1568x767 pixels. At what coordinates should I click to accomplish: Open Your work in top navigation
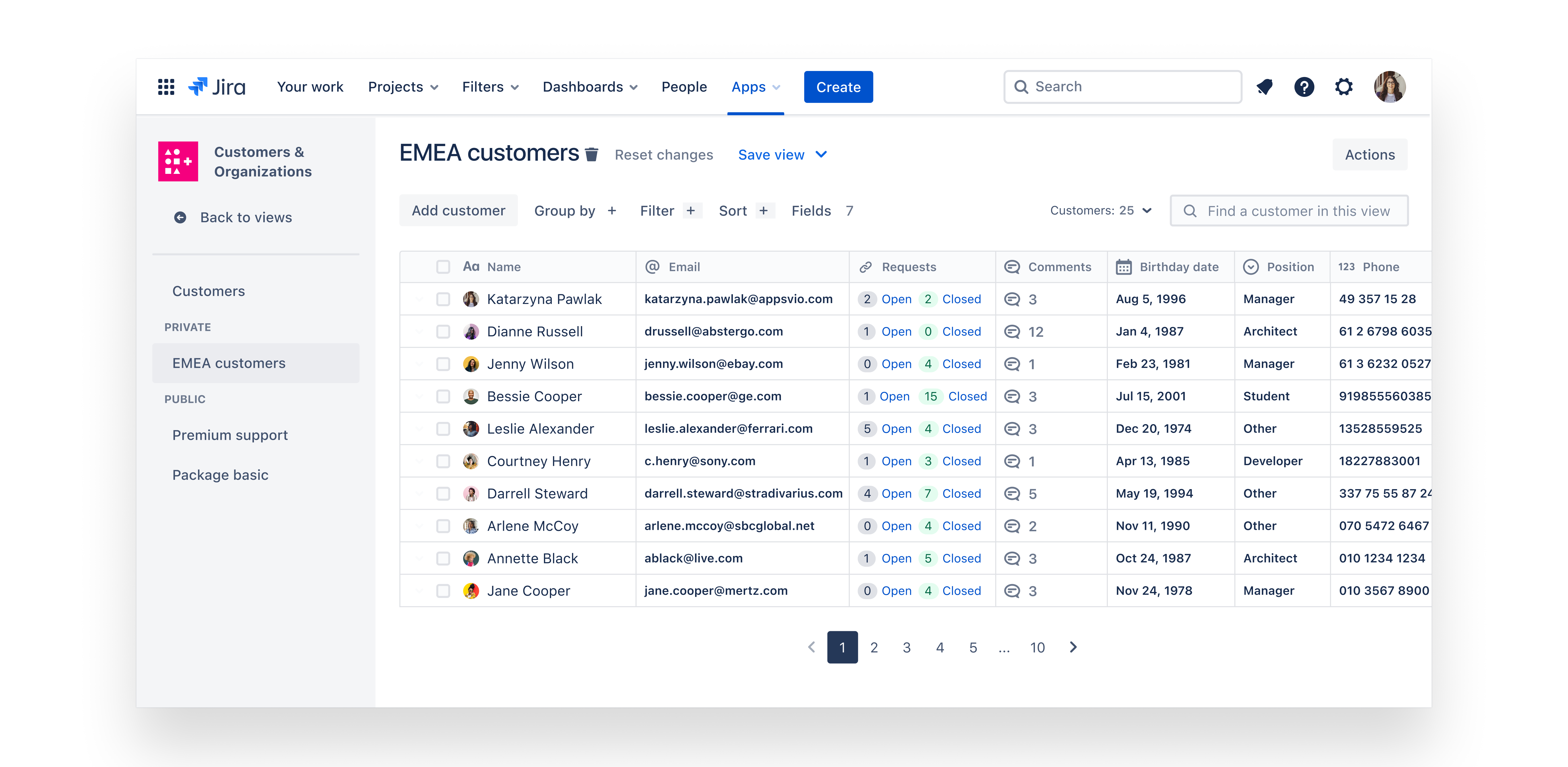point(310,87)
